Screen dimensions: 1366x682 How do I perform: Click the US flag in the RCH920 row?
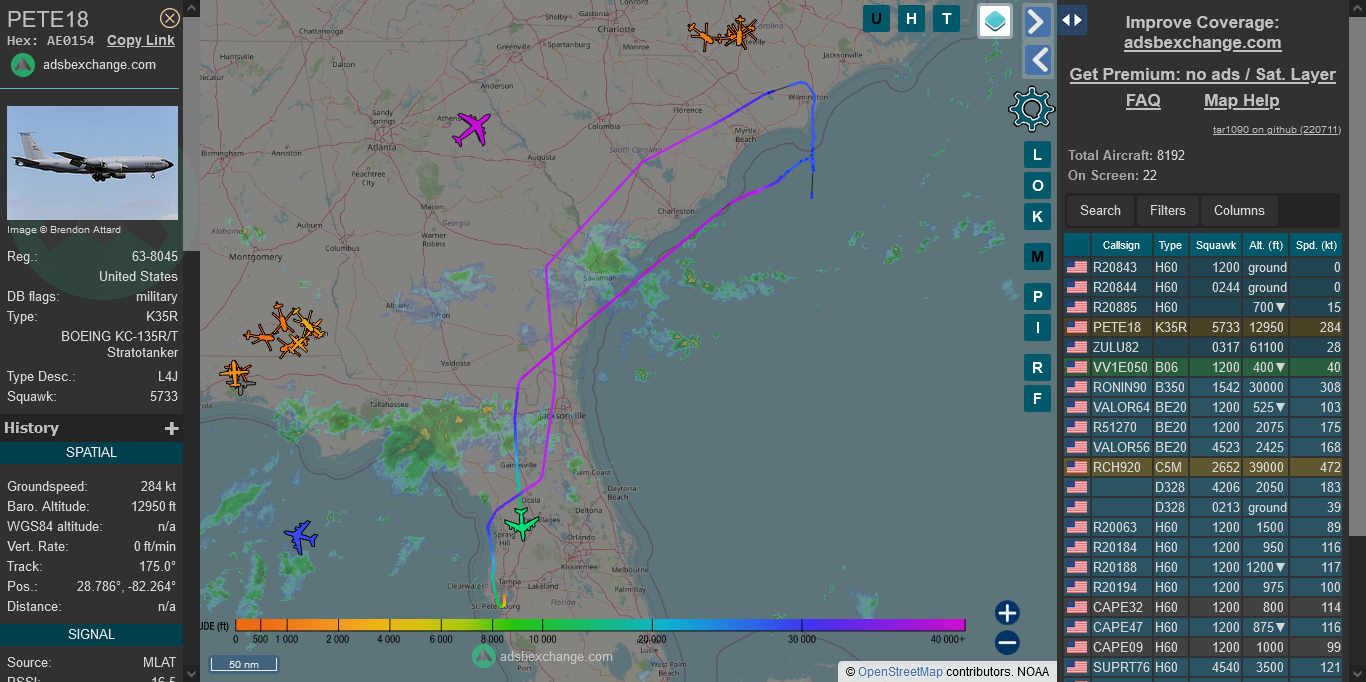1076,467
